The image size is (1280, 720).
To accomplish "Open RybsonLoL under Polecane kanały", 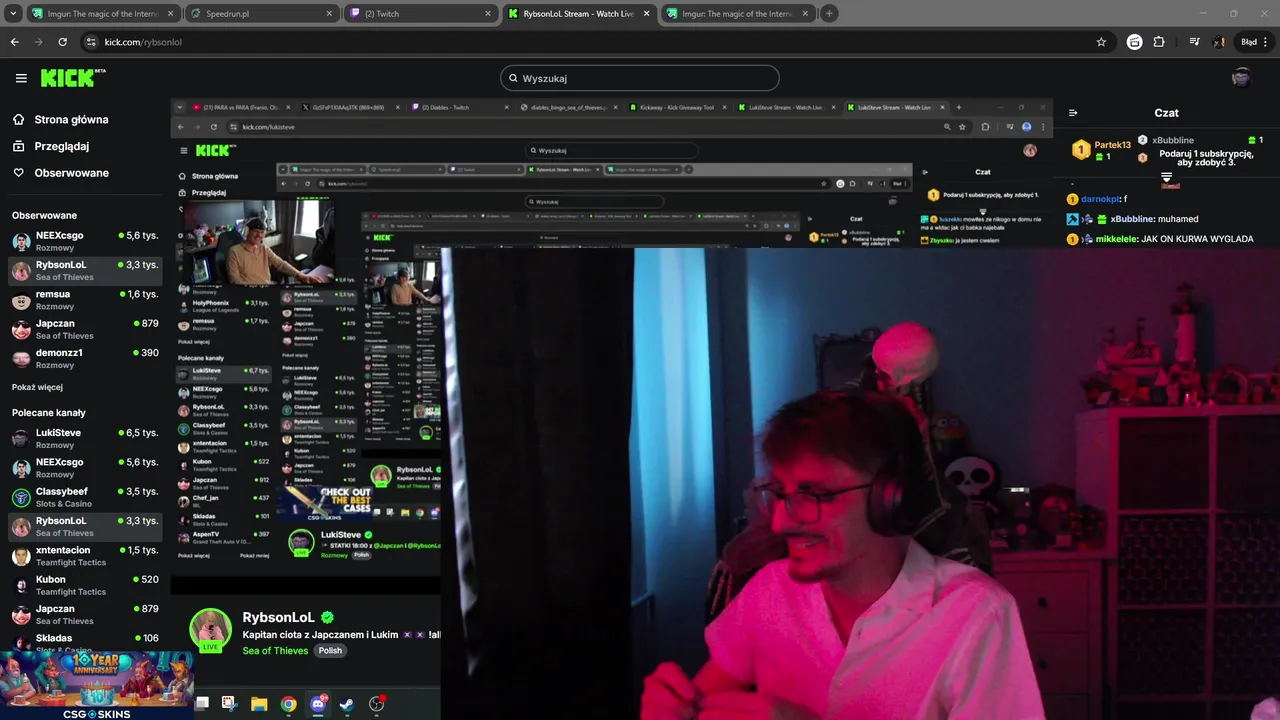I will pos(84,526).
